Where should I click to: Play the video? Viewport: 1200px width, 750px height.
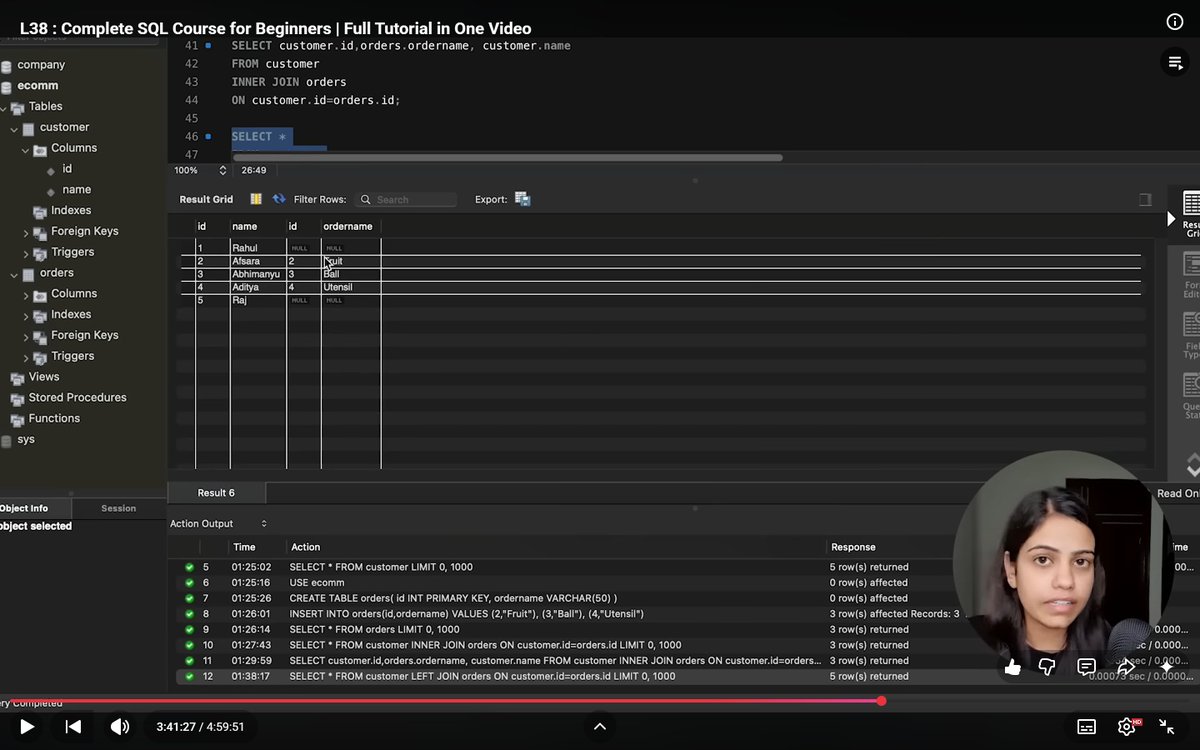point(27,727)
